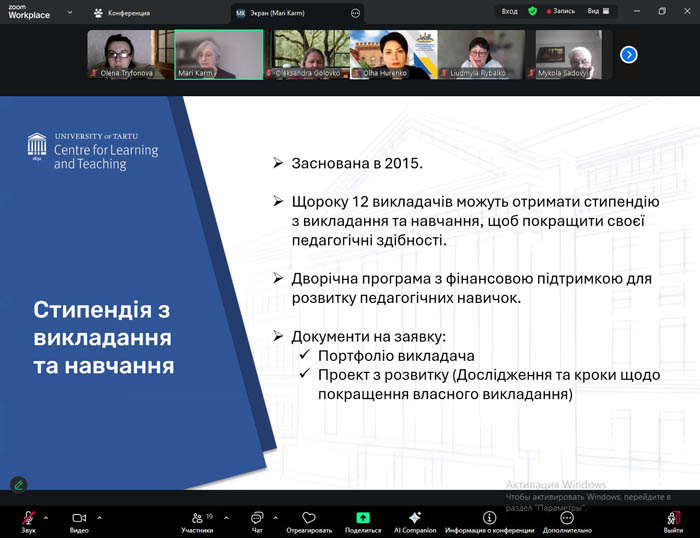The image size is (700, 538).
Task: Click the Выйти leave meeting button
Action: point(673,519)
